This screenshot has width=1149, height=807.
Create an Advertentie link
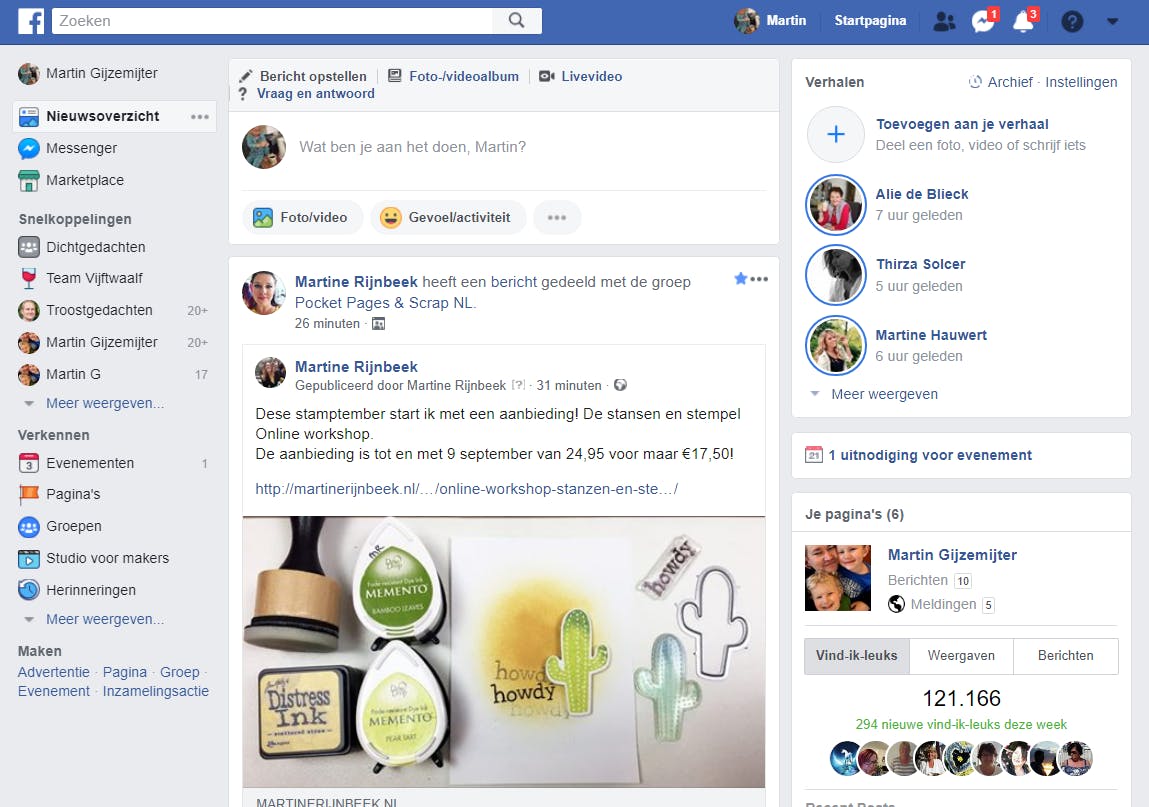click(53, 672)
